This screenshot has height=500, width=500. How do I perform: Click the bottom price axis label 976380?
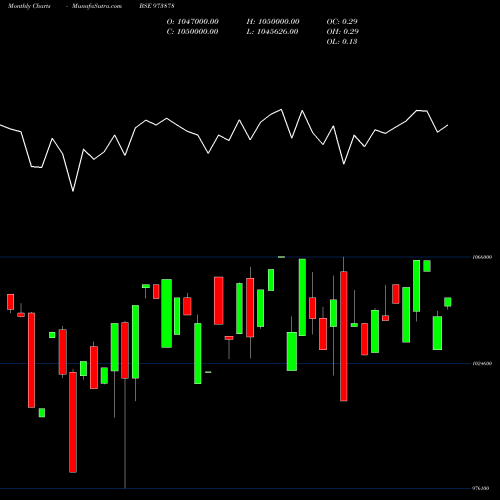pos(481,488)
